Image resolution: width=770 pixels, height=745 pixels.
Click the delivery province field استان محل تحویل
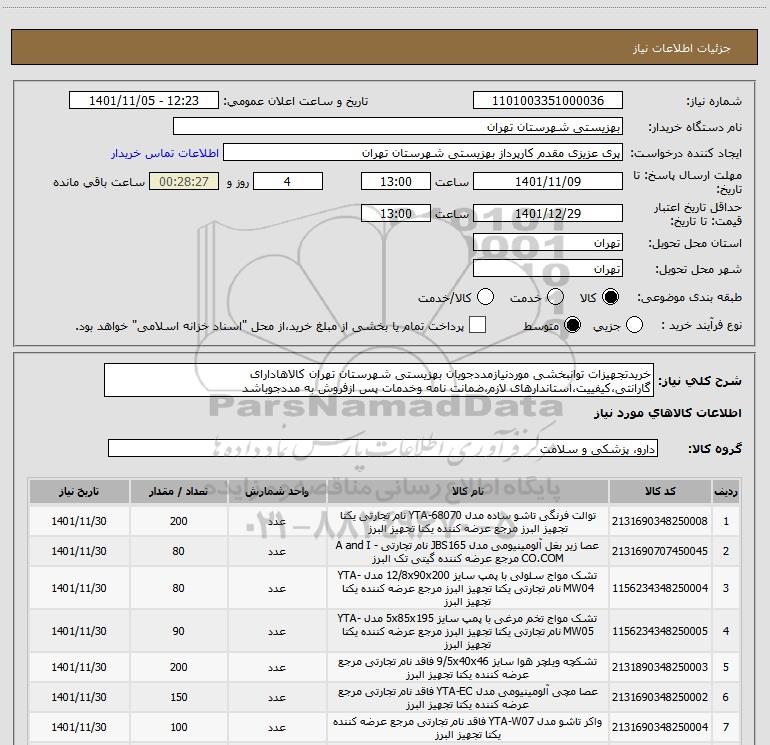coord(548,243)
